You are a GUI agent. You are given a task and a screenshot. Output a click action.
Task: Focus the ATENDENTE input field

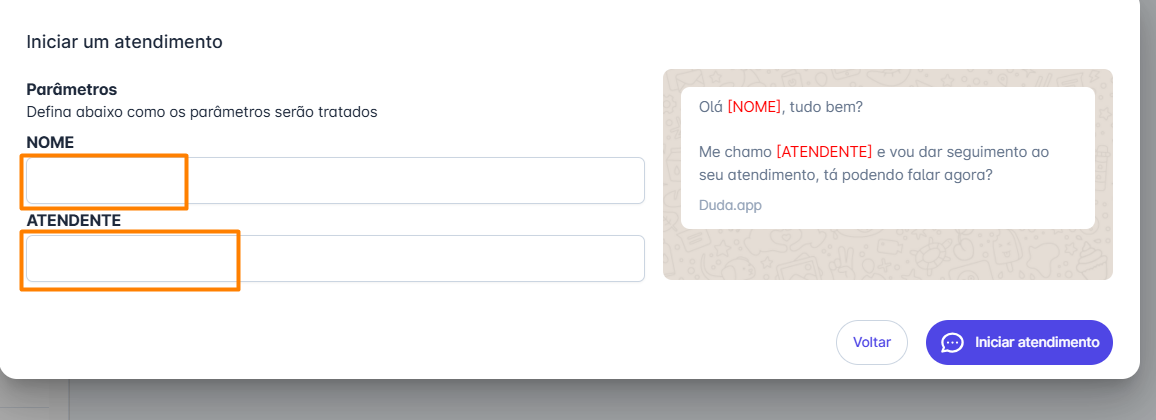click(335, 258)
